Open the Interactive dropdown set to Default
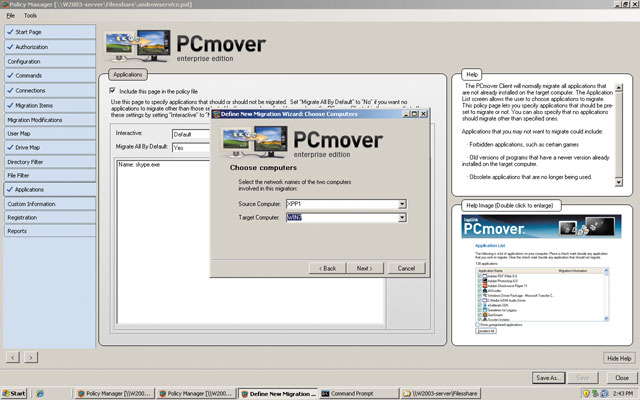 [x=191, y=134]
